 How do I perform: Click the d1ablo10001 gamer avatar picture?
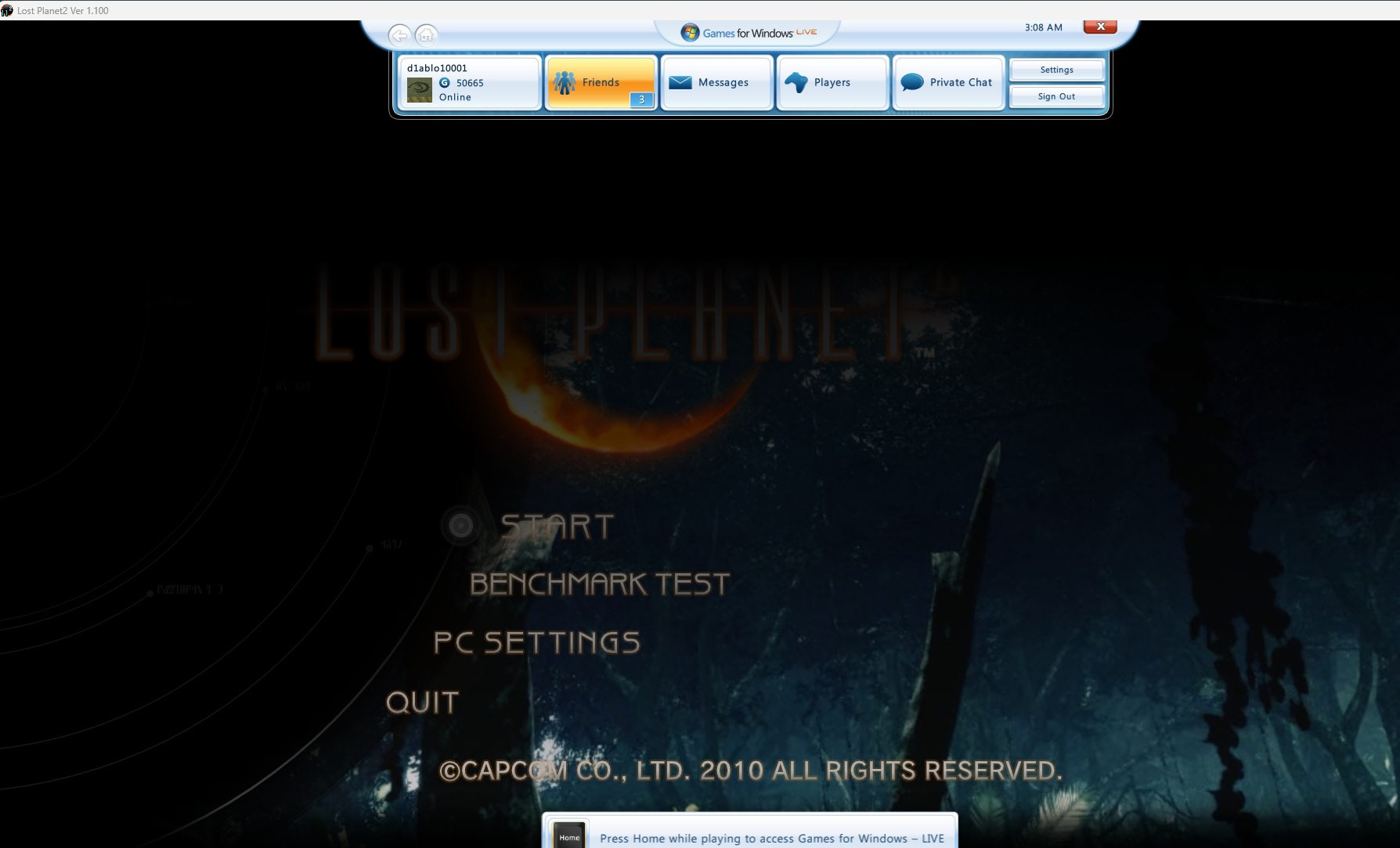coord(420,90)
